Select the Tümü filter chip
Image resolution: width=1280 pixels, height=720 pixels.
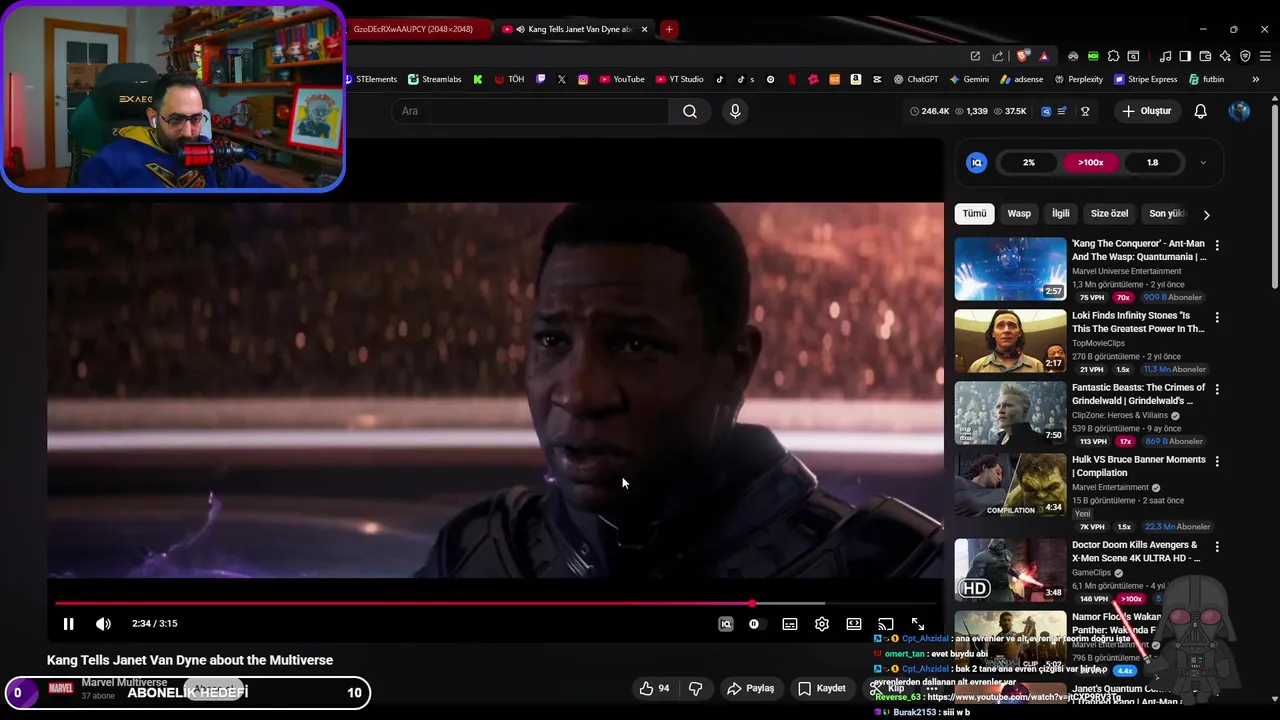[974, 213]
